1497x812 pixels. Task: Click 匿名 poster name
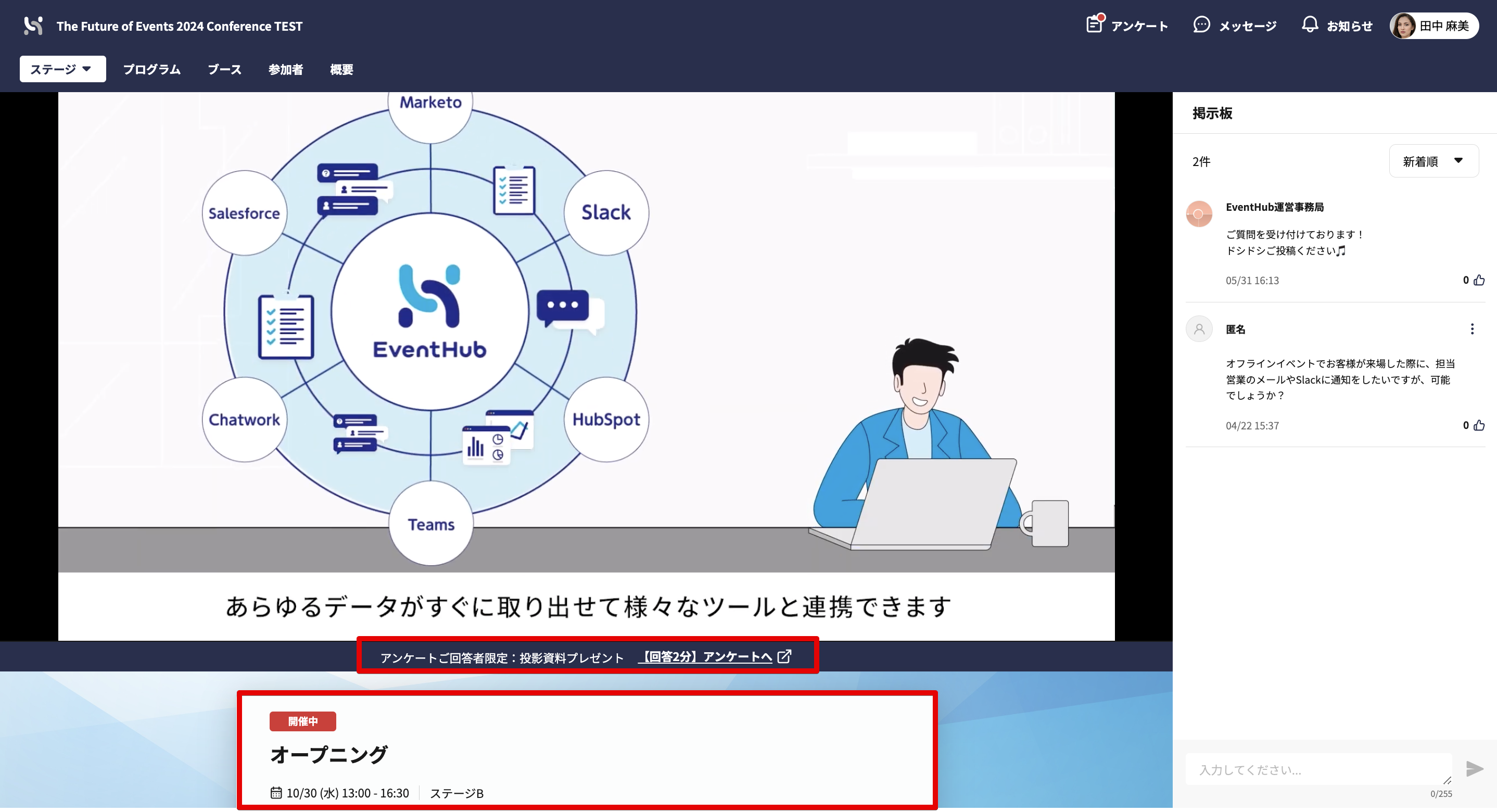tap(1236, 329)
